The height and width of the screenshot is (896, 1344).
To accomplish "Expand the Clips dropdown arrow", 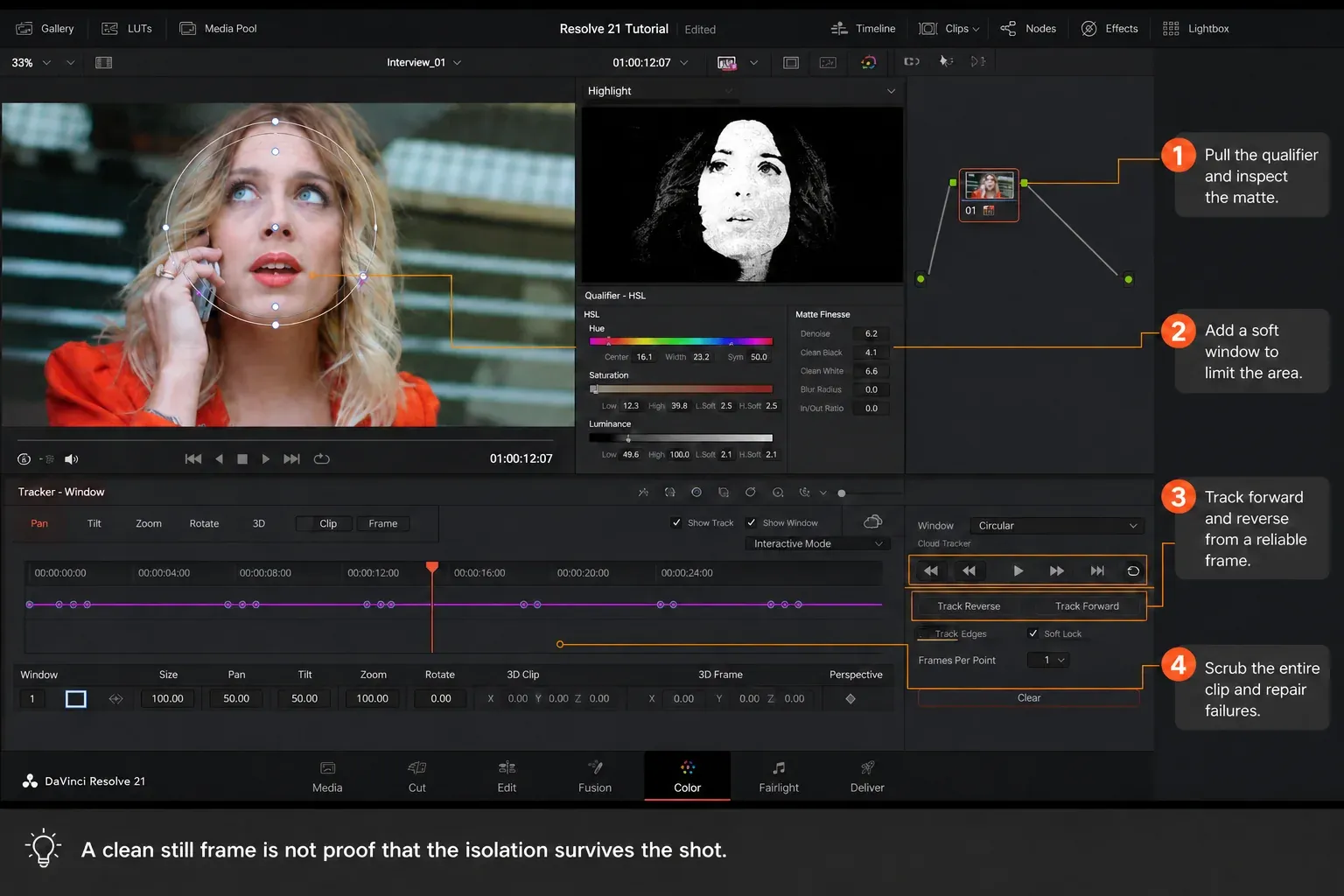I will tap(976, 29).
